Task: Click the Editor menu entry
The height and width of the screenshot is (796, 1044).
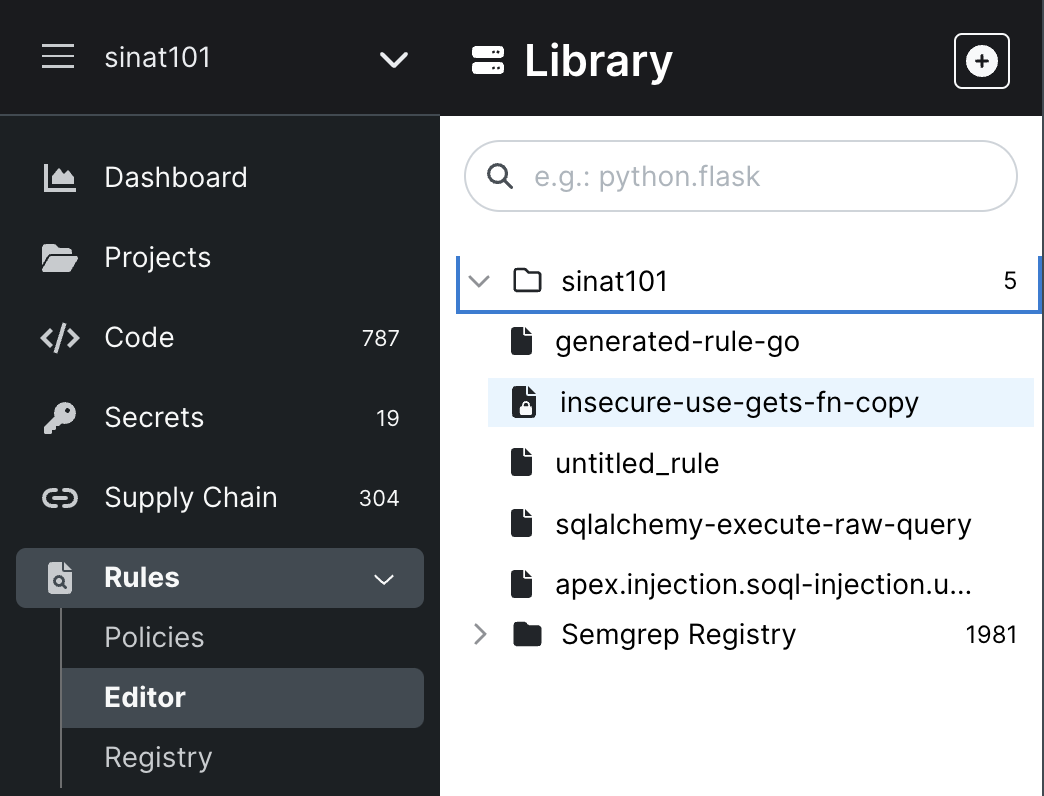Action: (x=145, y=697)
